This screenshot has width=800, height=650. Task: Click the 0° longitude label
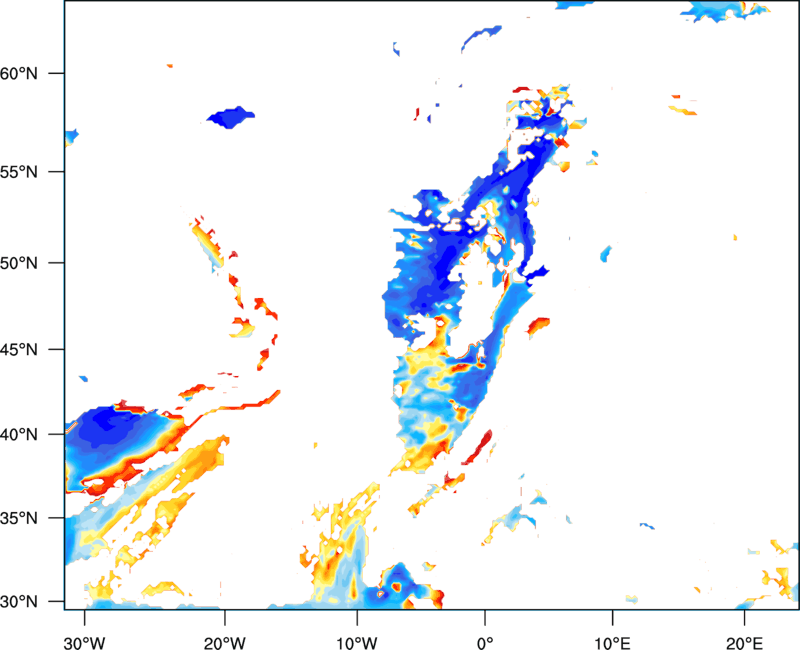pos(485,643)
